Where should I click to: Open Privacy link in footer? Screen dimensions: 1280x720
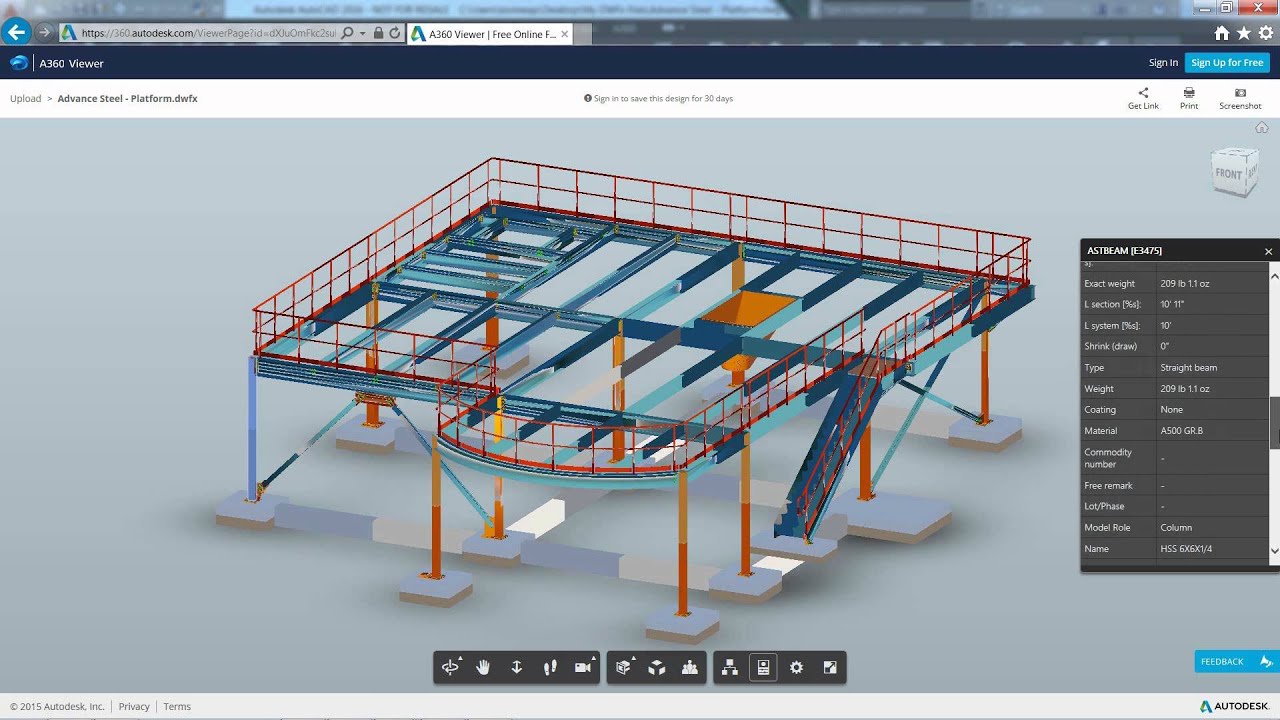point(134,706)
